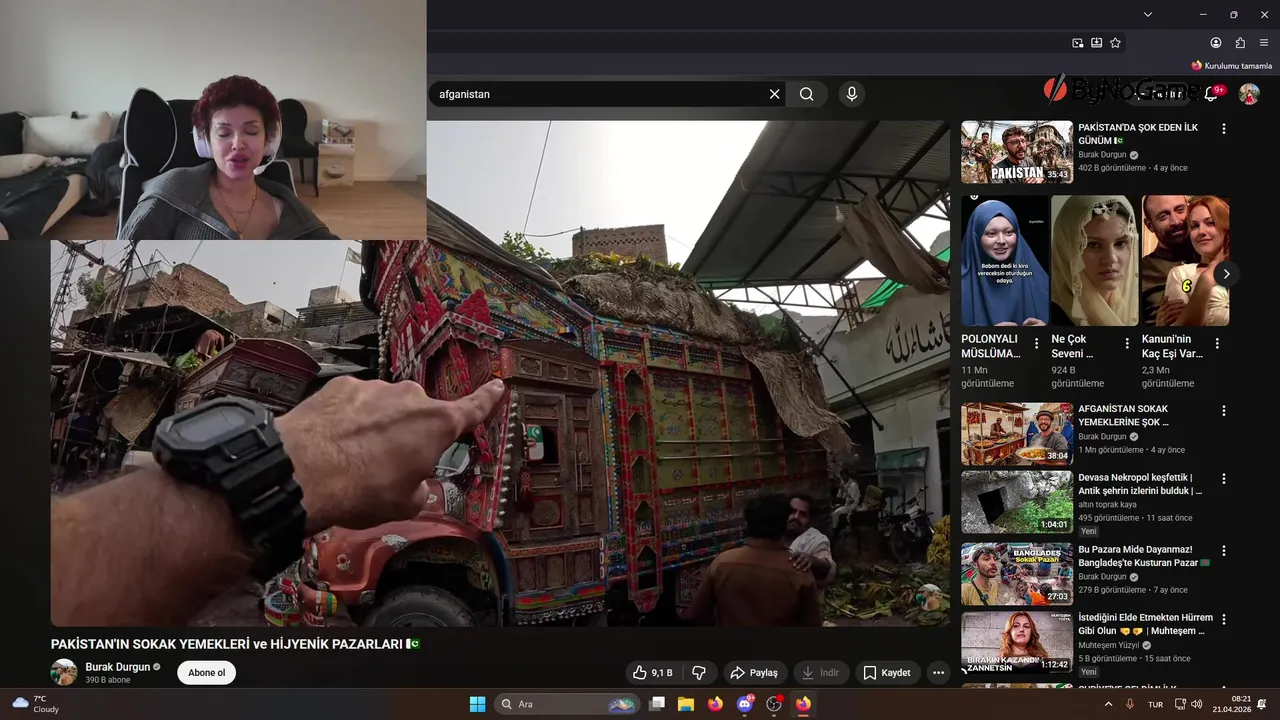Viewport: 1280px width, 720px height.
Task: Open the POLONYALI MÜSLÜMA... short thumbnail
Action: click(x=1005, y=261)
